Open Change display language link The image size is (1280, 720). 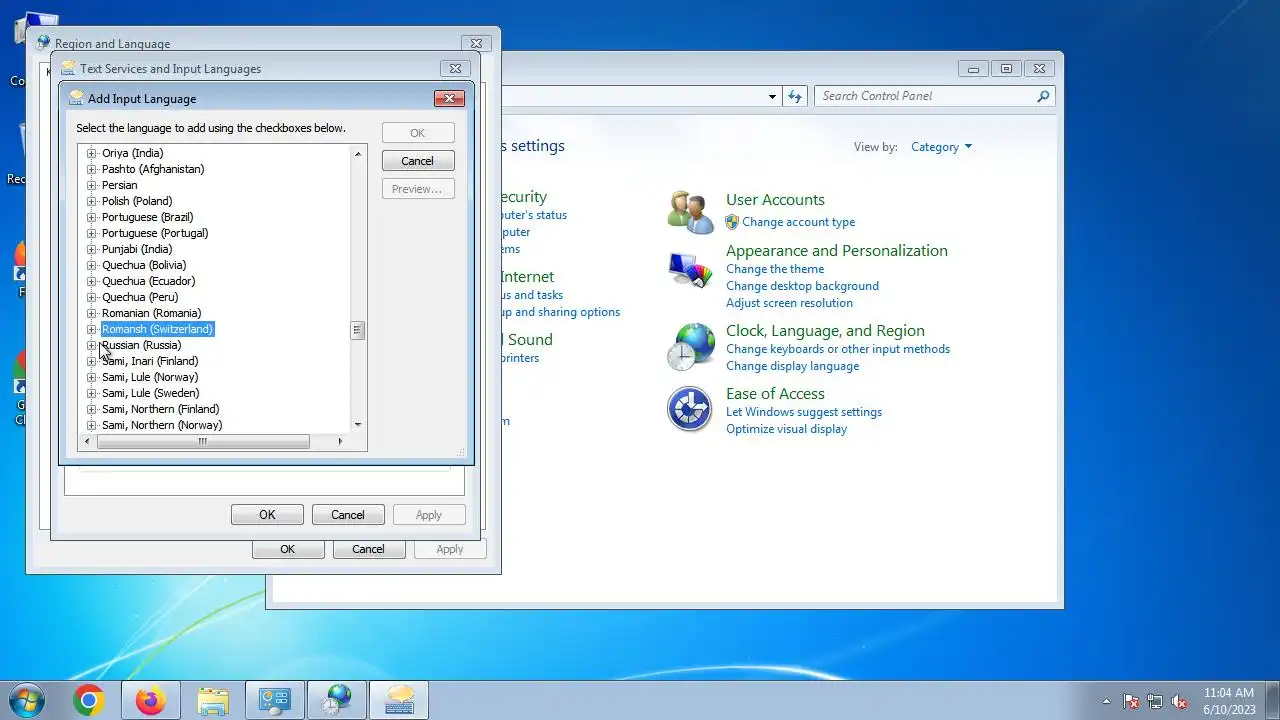tap(792, 366)
